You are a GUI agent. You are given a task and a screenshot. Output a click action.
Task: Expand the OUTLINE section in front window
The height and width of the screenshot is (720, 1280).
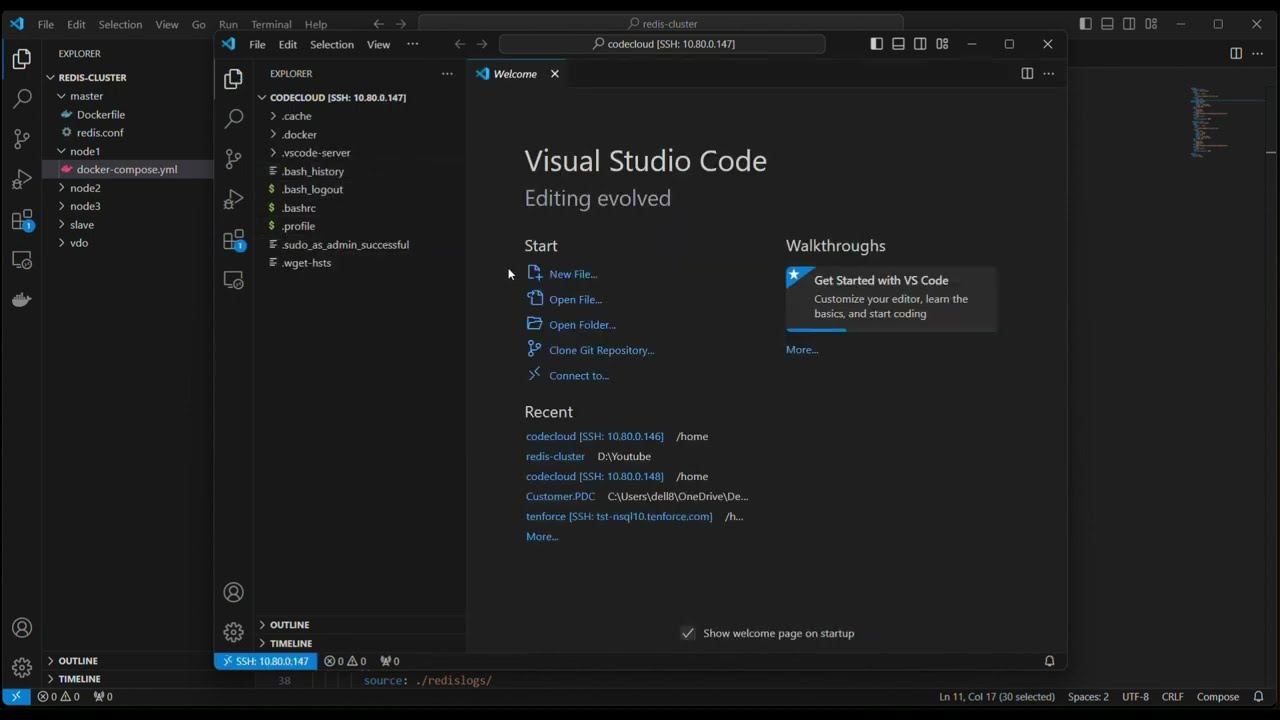tap(289, 625)
